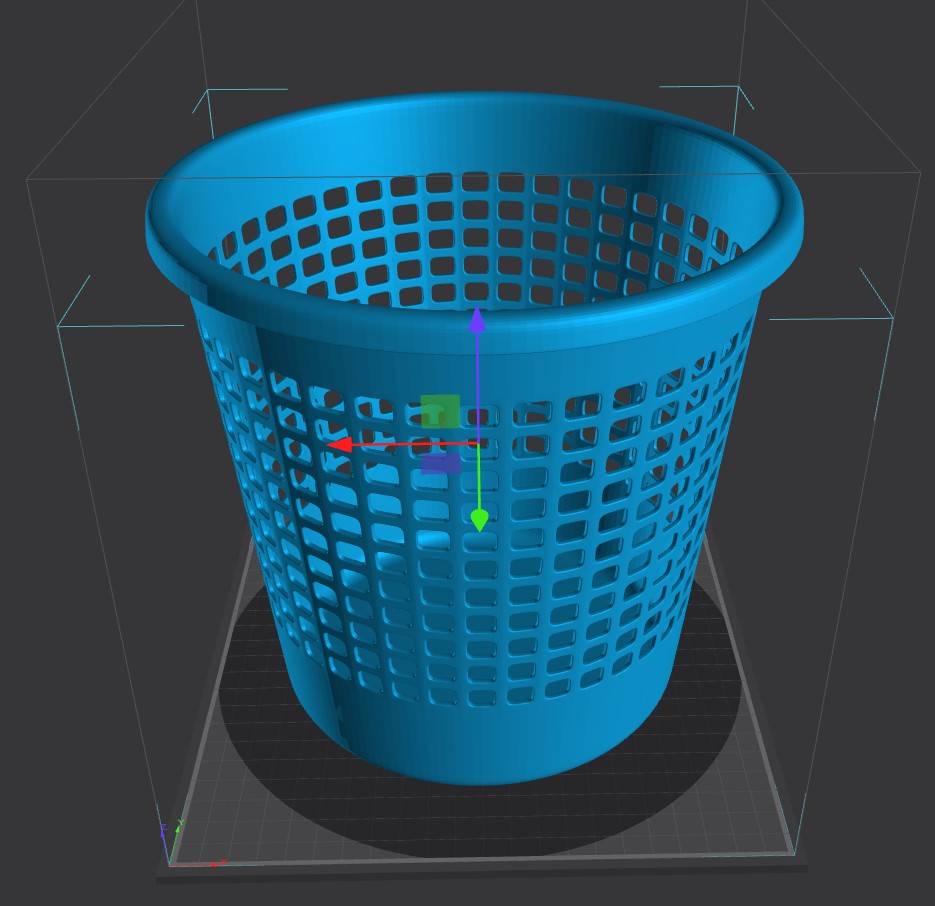The width and height of the screenshot is (935, 906).
Task: Click the Y axis label on origin indicator
Action: pos(181,822)
